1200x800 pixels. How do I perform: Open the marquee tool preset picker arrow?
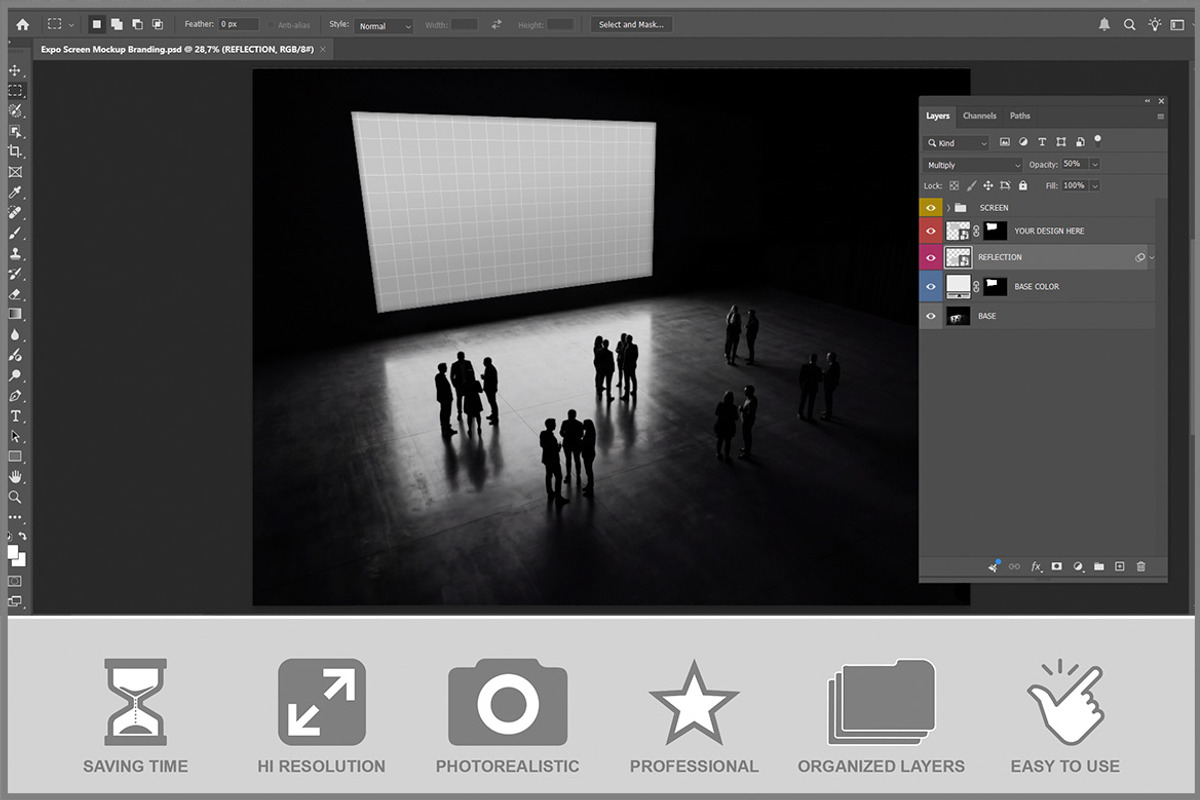pyautogui.click(x=71, y=25)
